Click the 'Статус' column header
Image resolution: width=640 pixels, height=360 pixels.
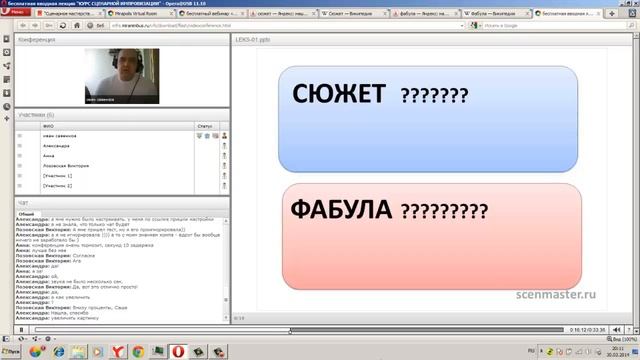pyautogui.click(x=207, y=126)
